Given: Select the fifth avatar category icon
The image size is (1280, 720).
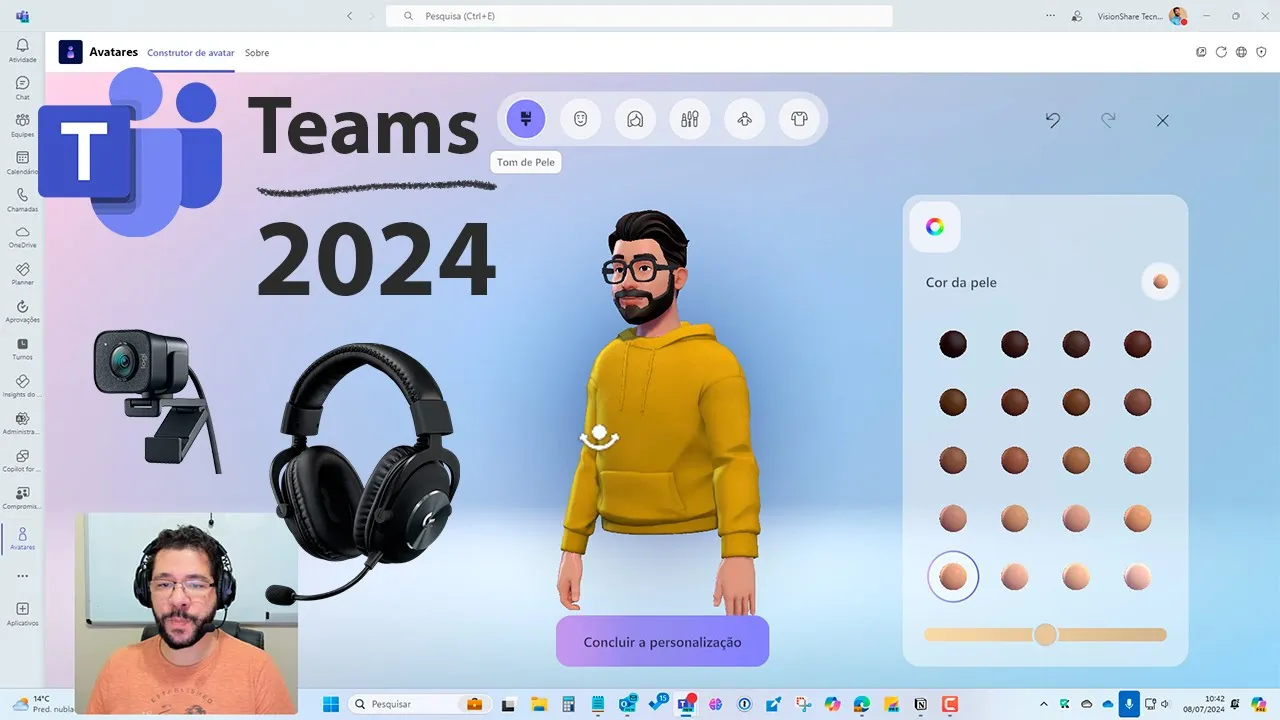Looking at the screenshot, I should [744, 119].
